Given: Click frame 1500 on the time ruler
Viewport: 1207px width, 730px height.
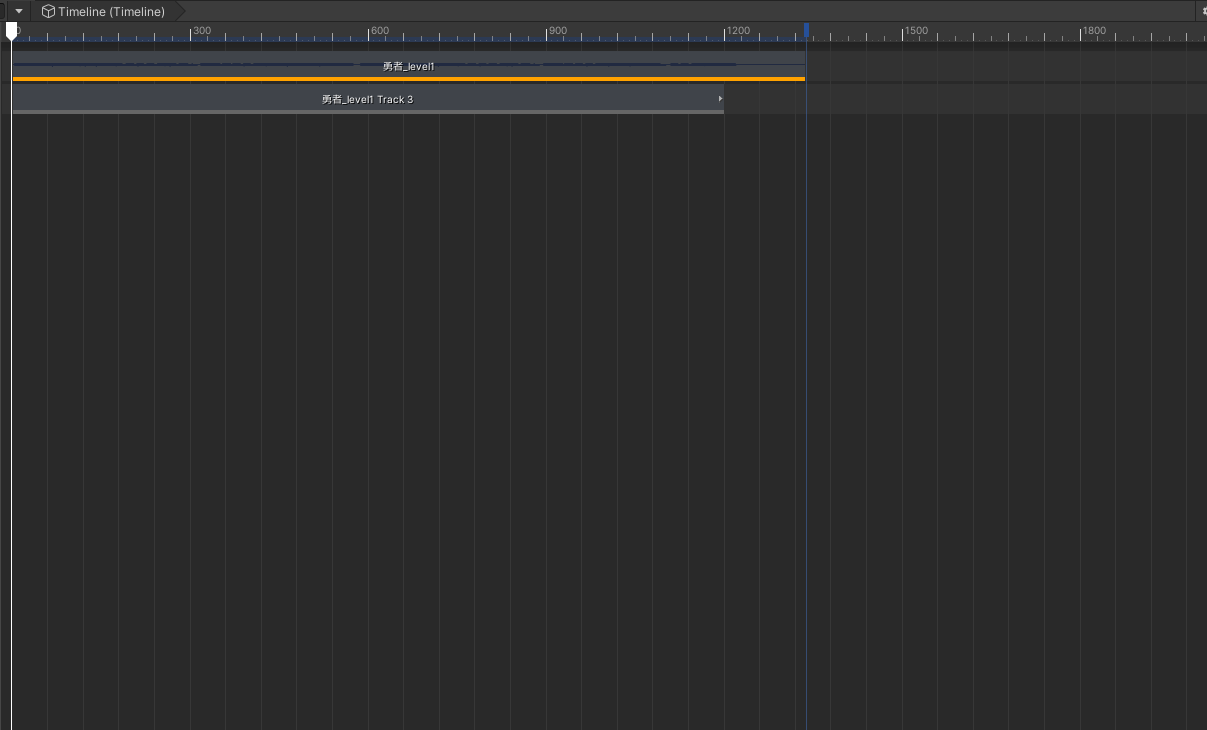Looking at the screenshot, I should (916, 31).
